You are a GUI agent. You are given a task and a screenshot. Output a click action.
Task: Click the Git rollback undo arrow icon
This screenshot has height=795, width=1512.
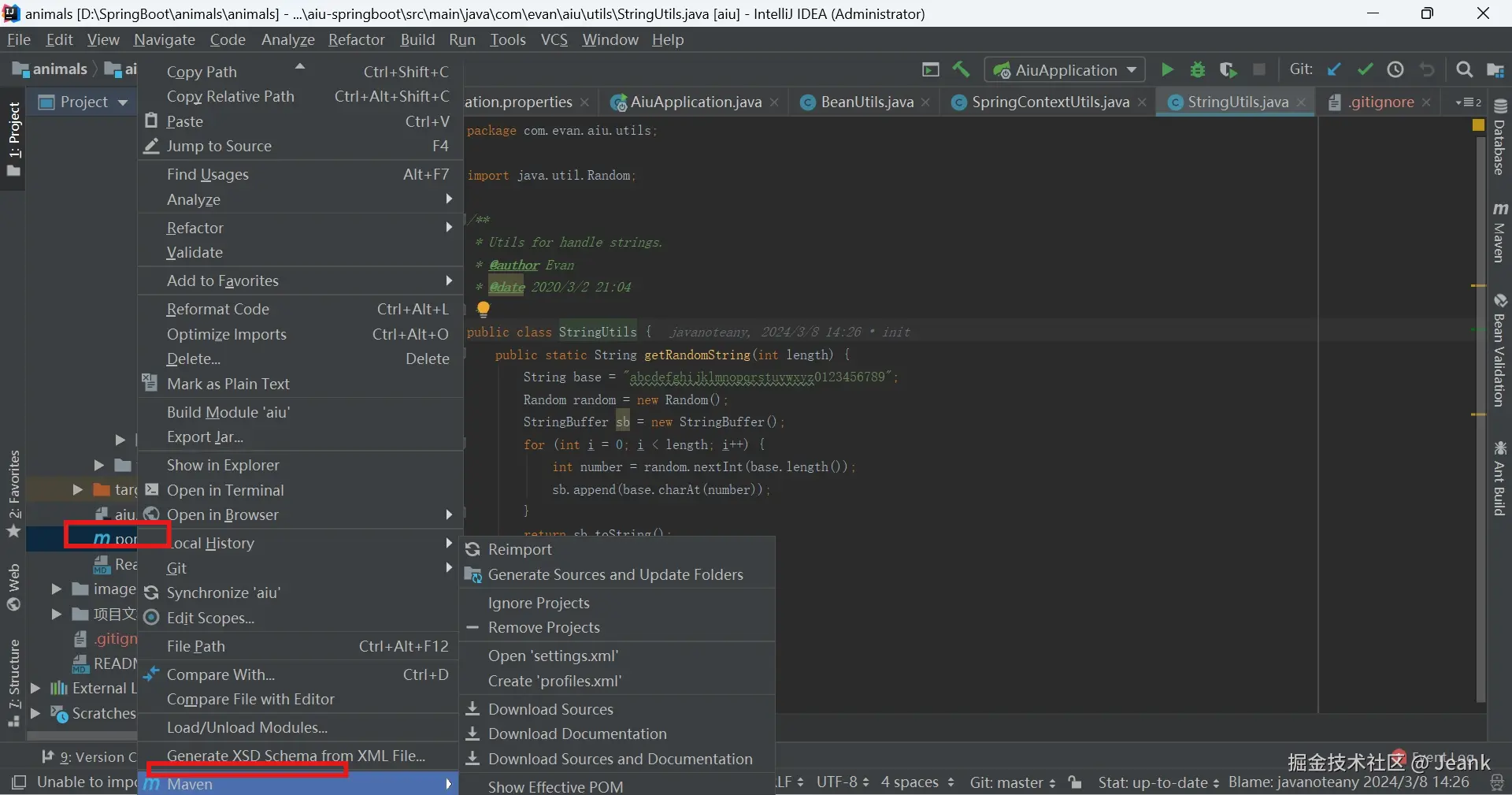pos(1427,69)
